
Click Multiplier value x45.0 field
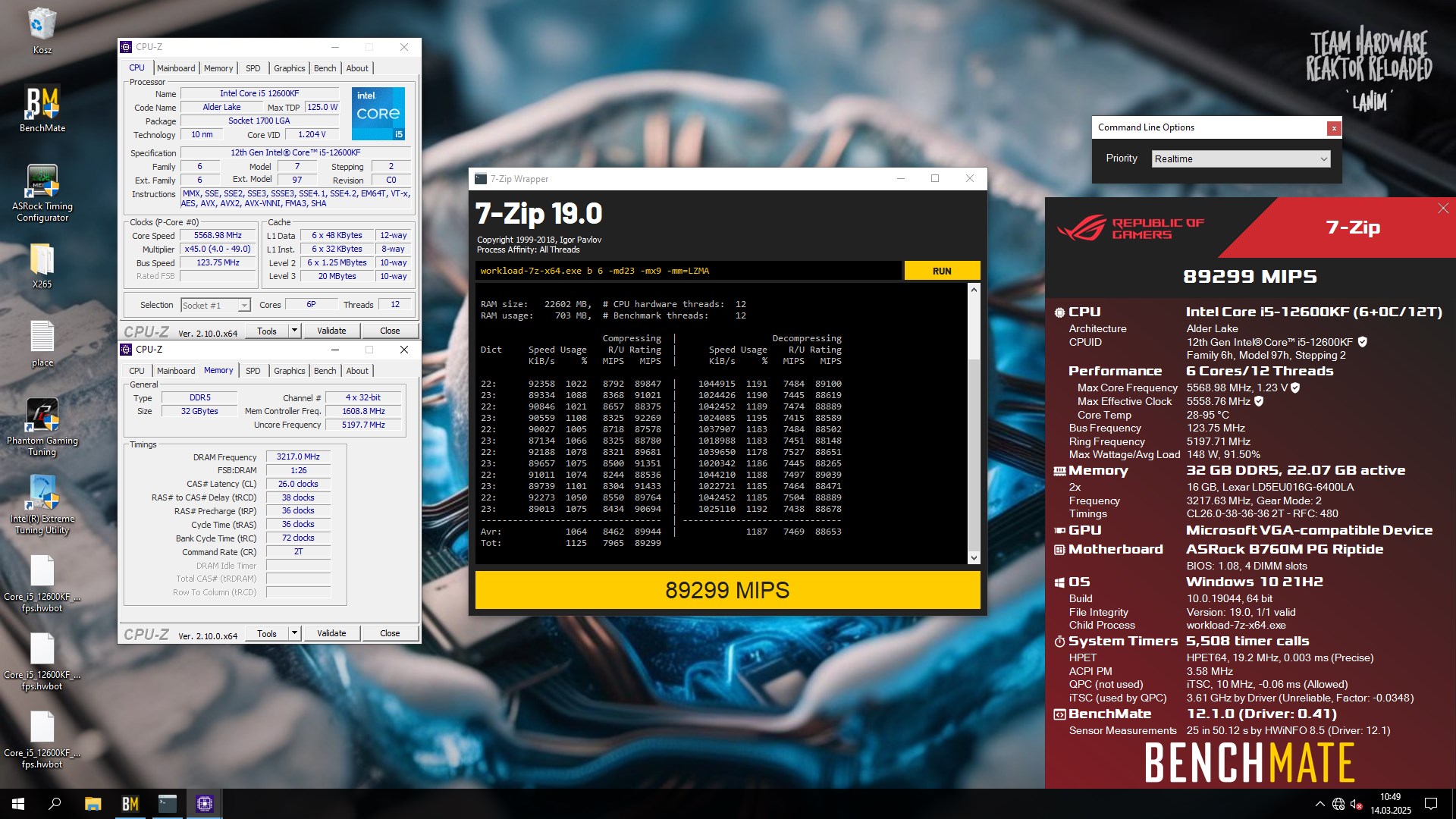pyautogui.click(x=218, y=249)
